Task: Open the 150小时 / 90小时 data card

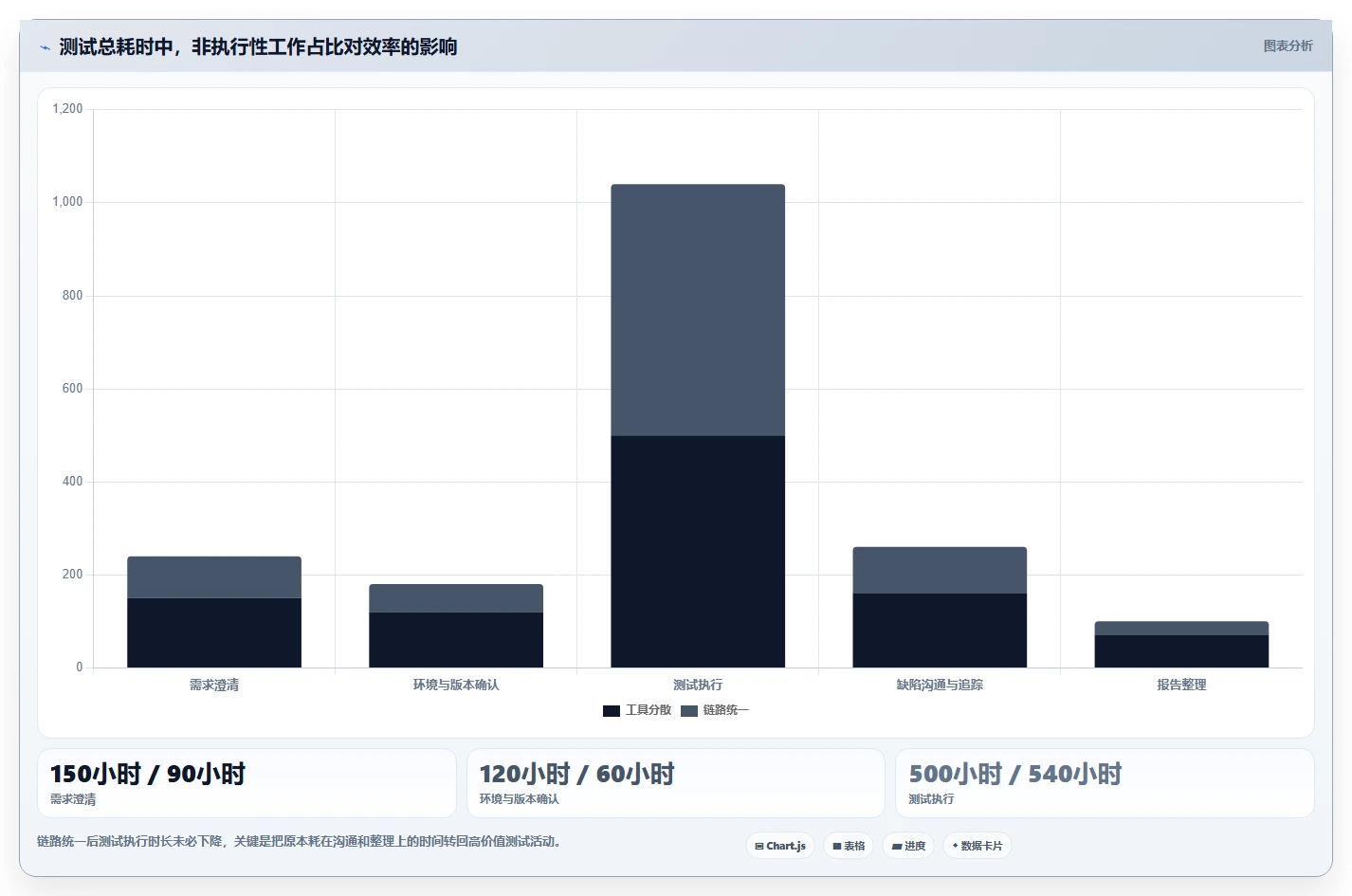Action: [x=247, y=783]
